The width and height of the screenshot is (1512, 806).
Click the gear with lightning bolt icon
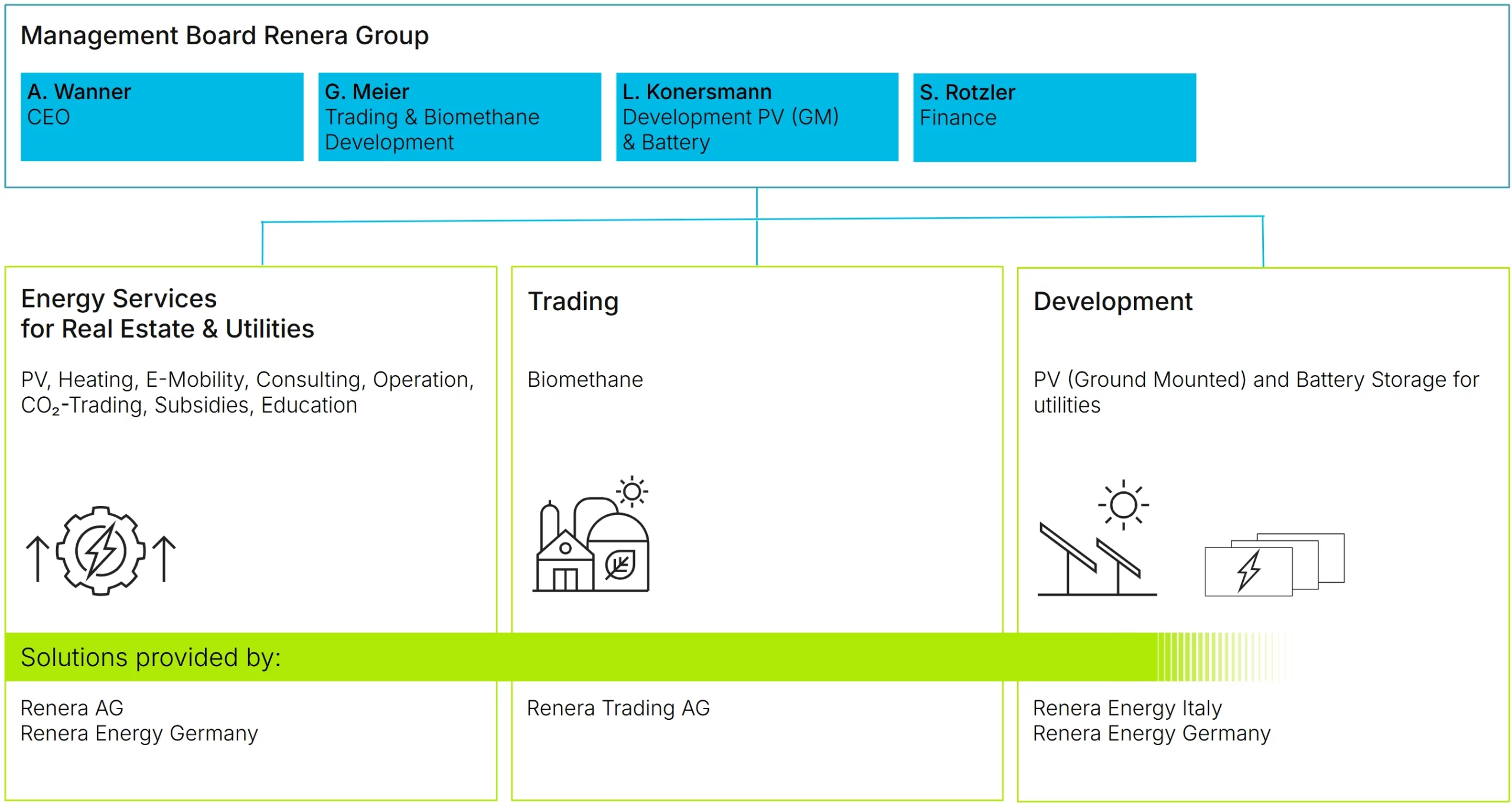(100, 550)
